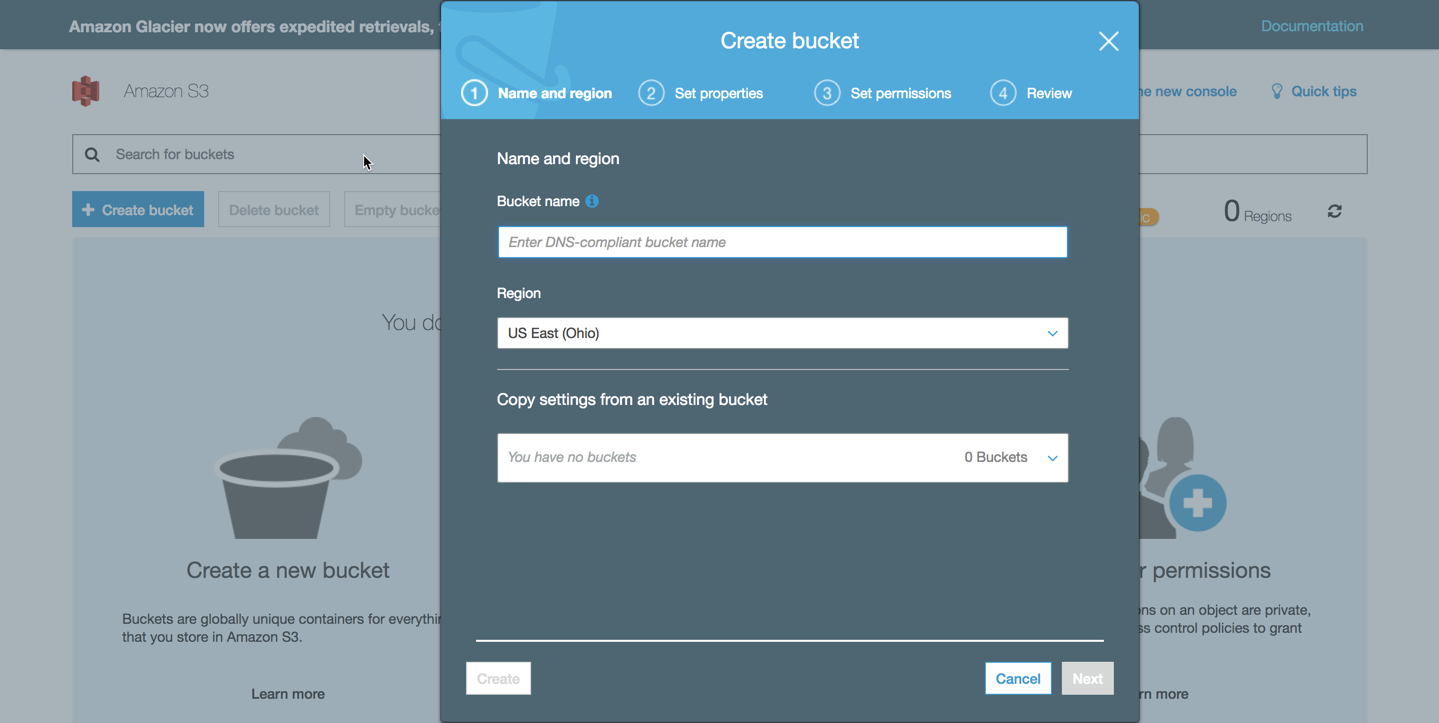Open the Bucket name info tooltip icon
Viewport: 1439px width, 723px height.
coord(592,201)
